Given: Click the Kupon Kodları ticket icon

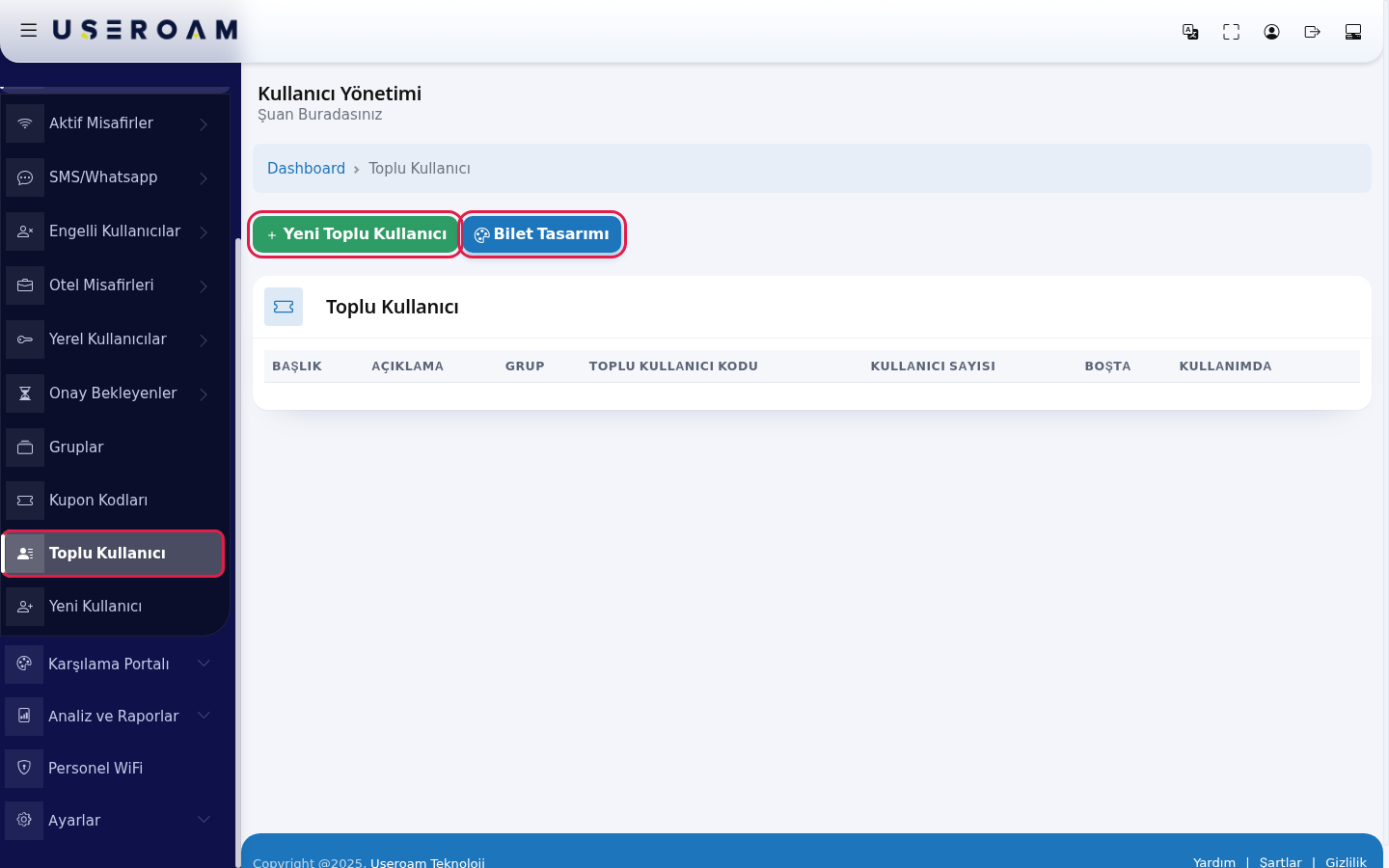Looking at the screenshot, I should pos(25,501).
